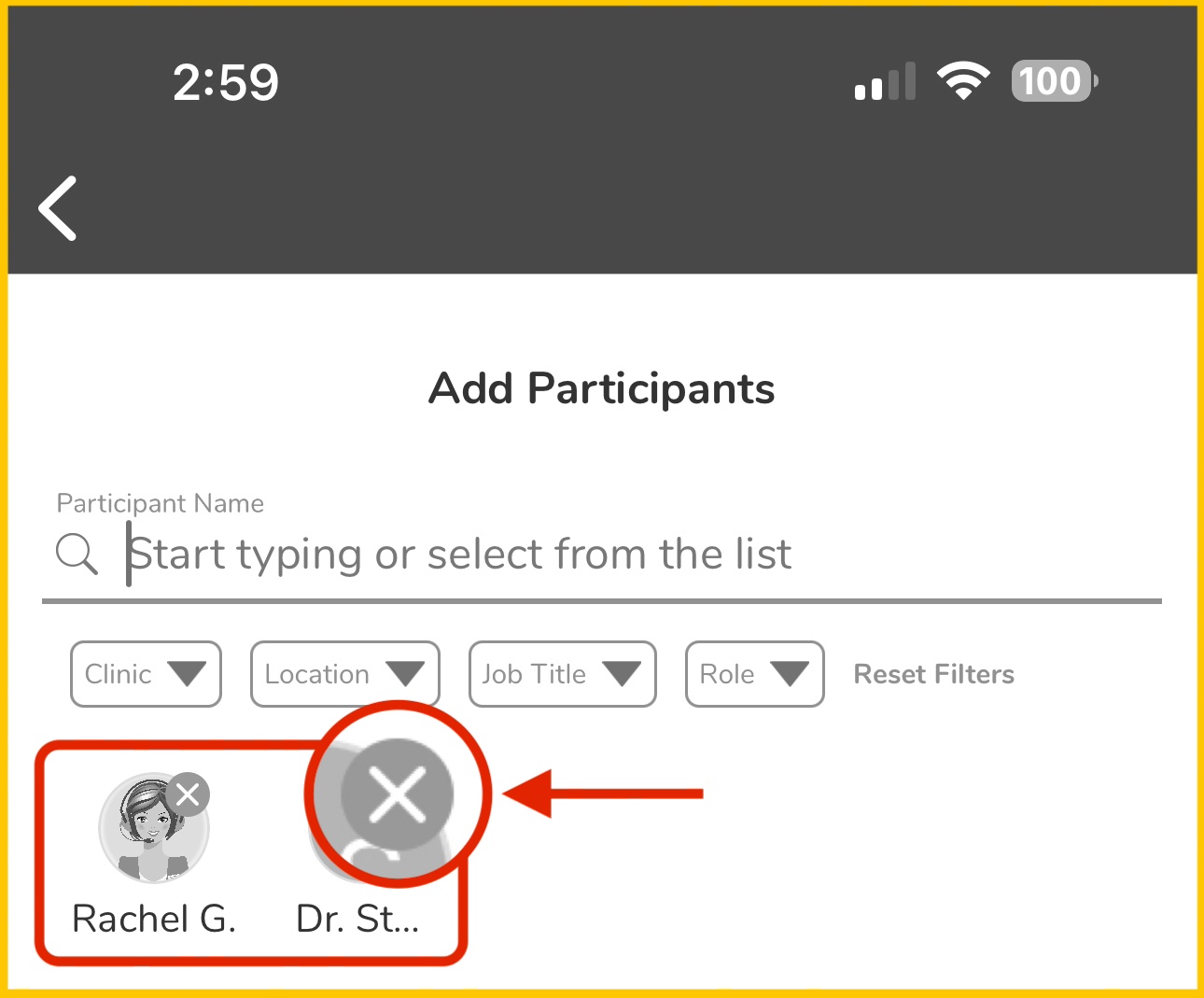This screenshot has height=998, width=1204.
Task: Tap the battery level indicator
Action: (x=1053, y=81)
